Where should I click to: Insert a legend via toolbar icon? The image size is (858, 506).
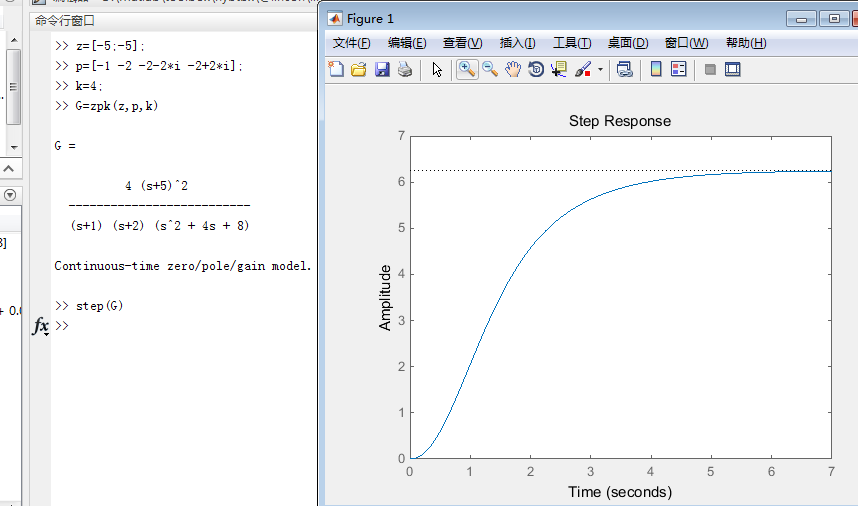tap(679, 69)
